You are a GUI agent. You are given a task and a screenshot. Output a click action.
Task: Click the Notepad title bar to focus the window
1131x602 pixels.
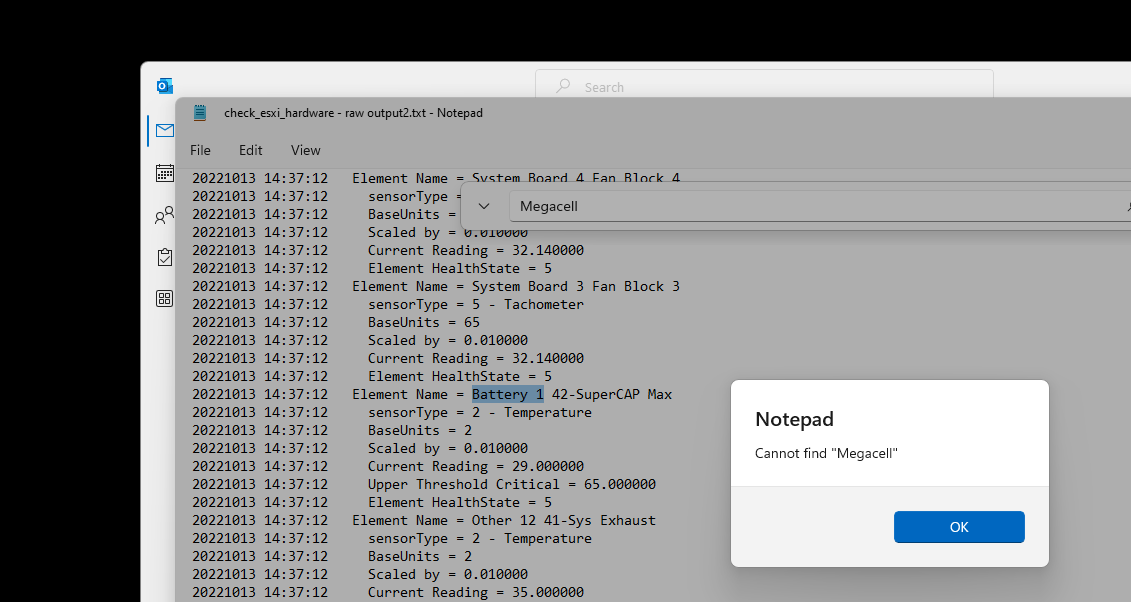pos(353,112)
